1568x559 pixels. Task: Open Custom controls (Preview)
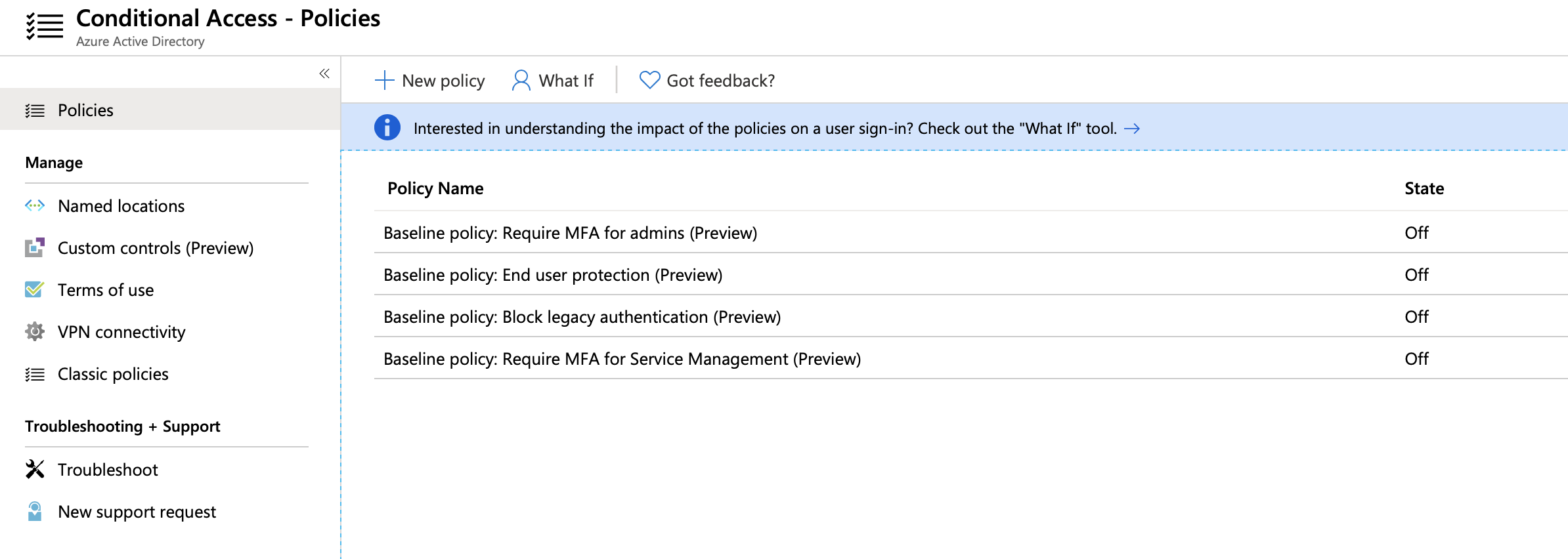click(156, 248)
